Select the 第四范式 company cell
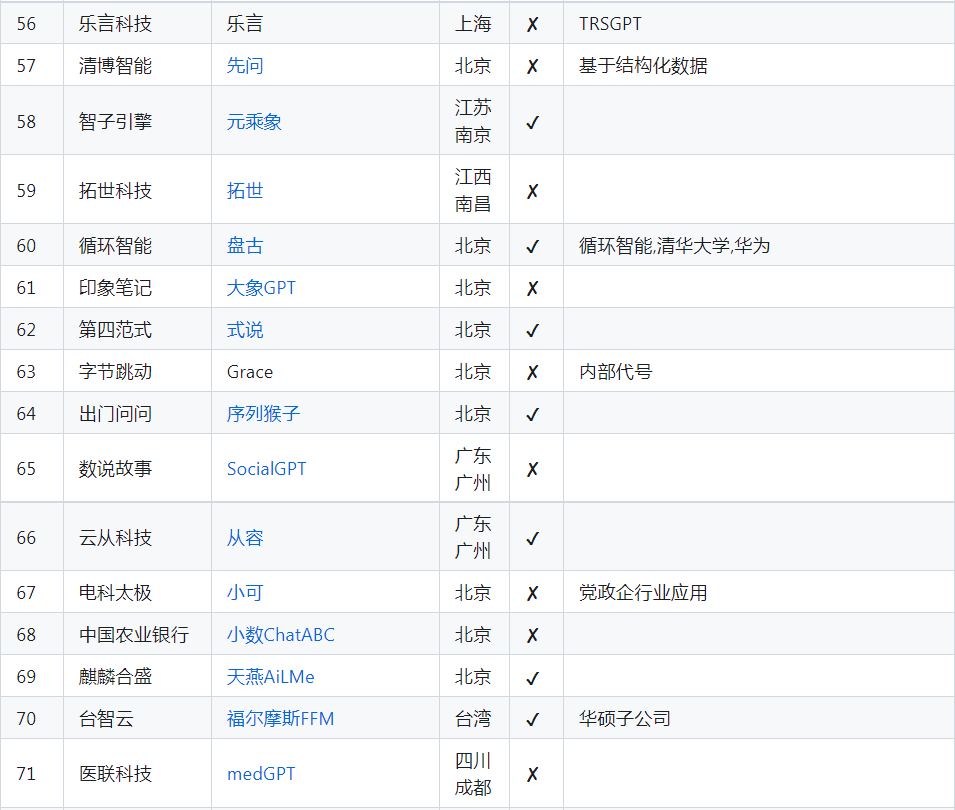Image resolution: width=955 pixels, height=810 pixels. tap(137, 329)
